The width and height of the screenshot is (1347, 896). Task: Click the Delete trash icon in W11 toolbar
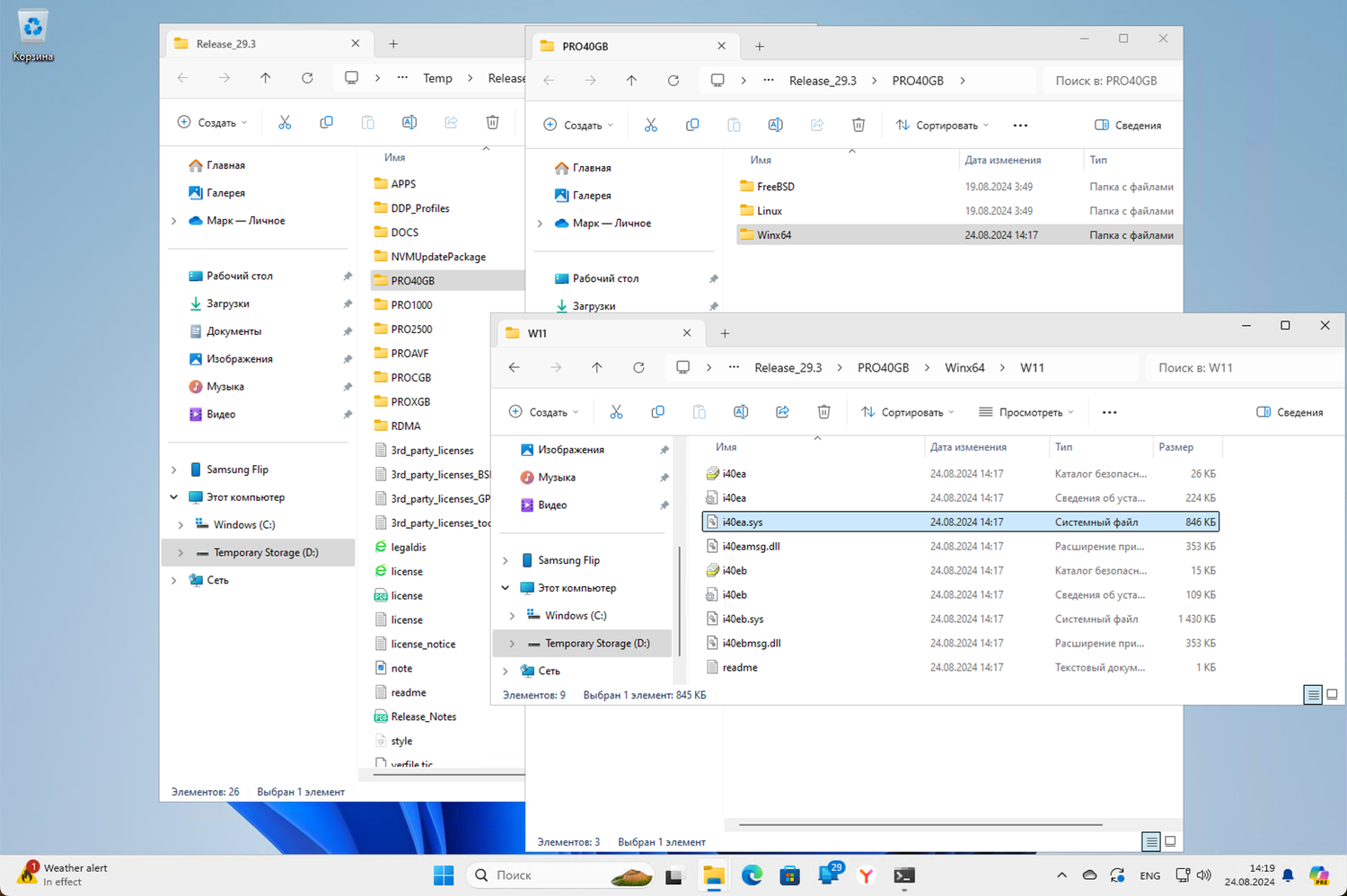[x=823, y=412]
